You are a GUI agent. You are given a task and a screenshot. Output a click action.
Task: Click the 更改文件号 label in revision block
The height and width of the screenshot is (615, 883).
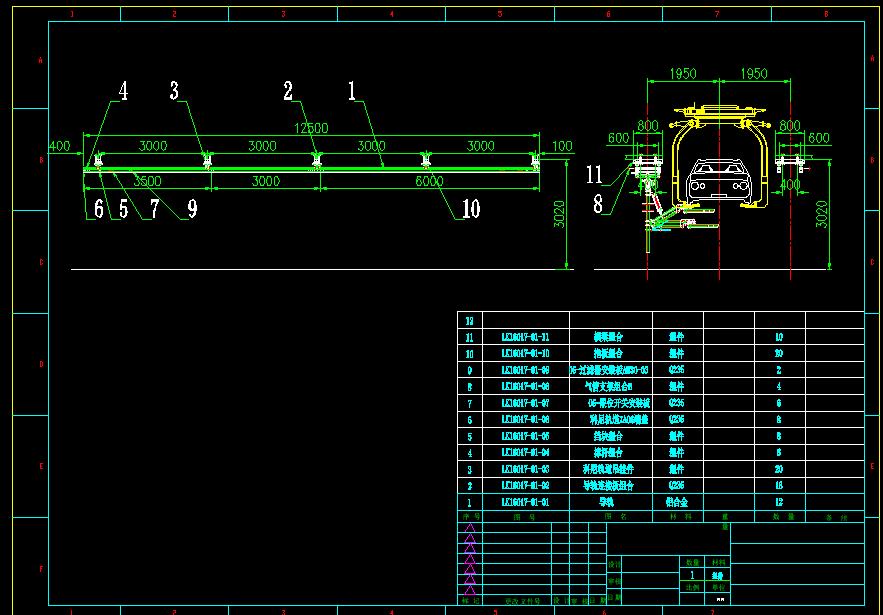521,600
